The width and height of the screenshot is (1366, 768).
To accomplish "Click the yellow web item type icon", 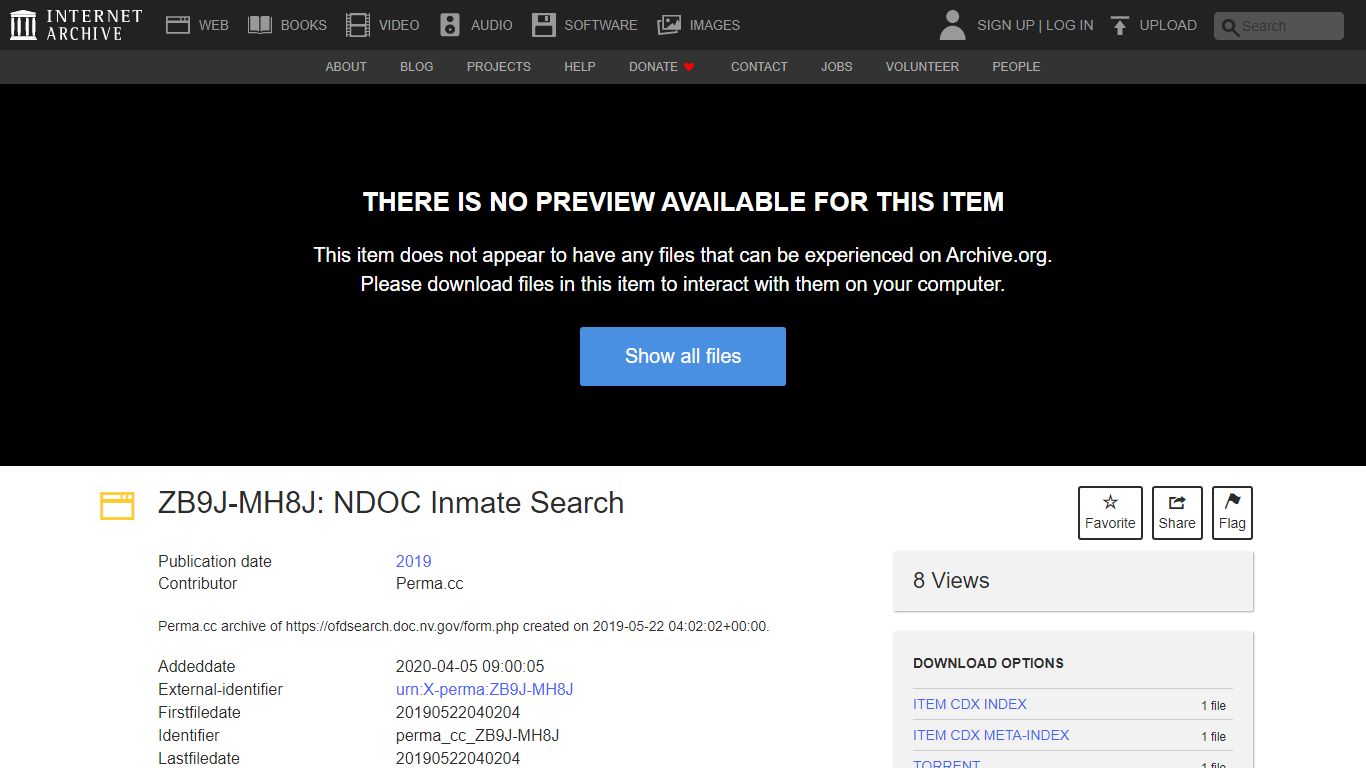I will click(117, 505).
